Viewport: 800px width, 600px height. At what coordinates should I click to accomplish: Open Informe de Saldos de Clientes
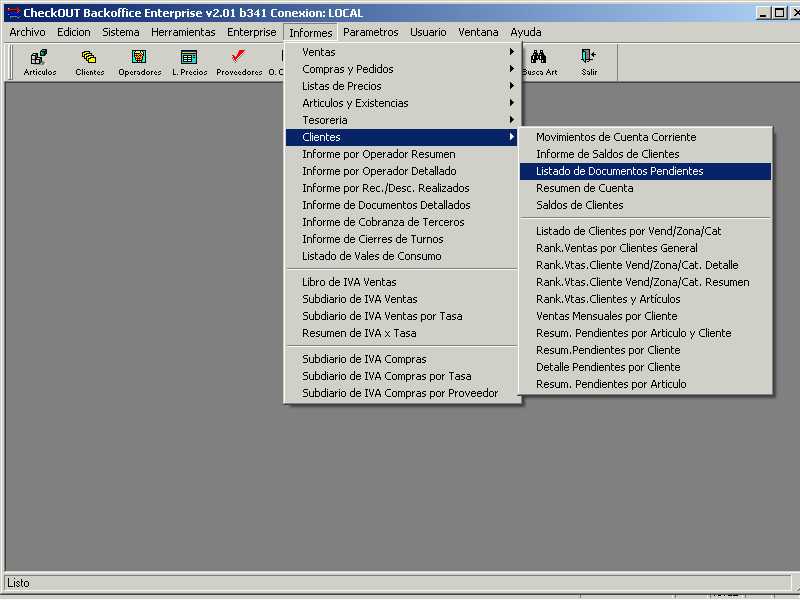tap(645, 154)
